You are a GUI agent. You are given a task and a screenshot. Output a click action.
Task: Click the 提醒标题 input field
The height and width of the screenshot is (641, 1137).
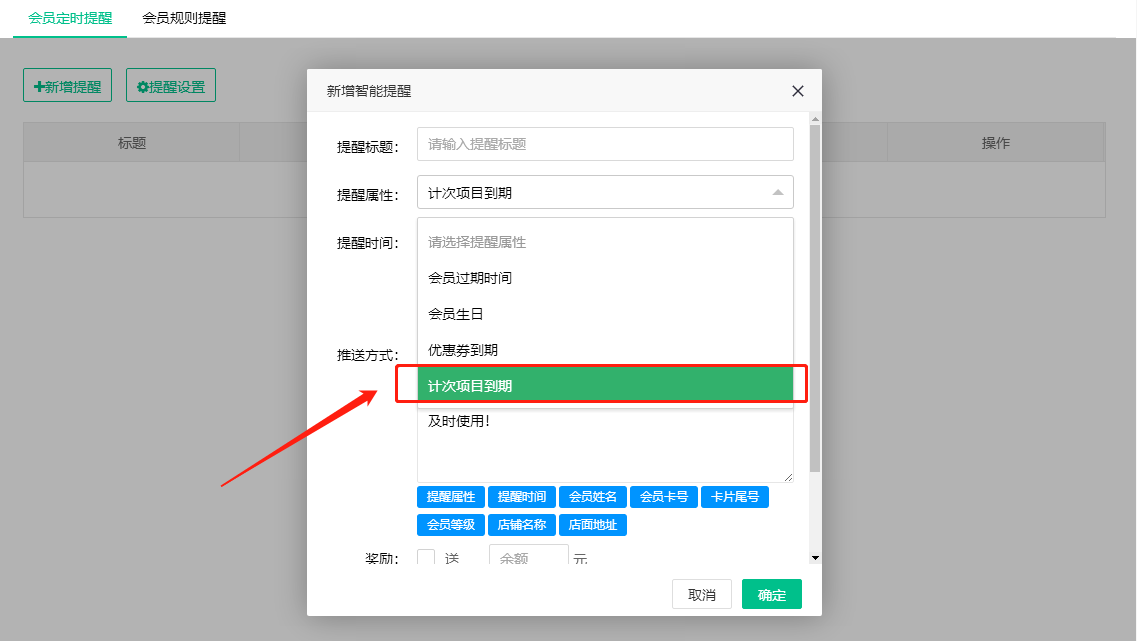point(604,144)
